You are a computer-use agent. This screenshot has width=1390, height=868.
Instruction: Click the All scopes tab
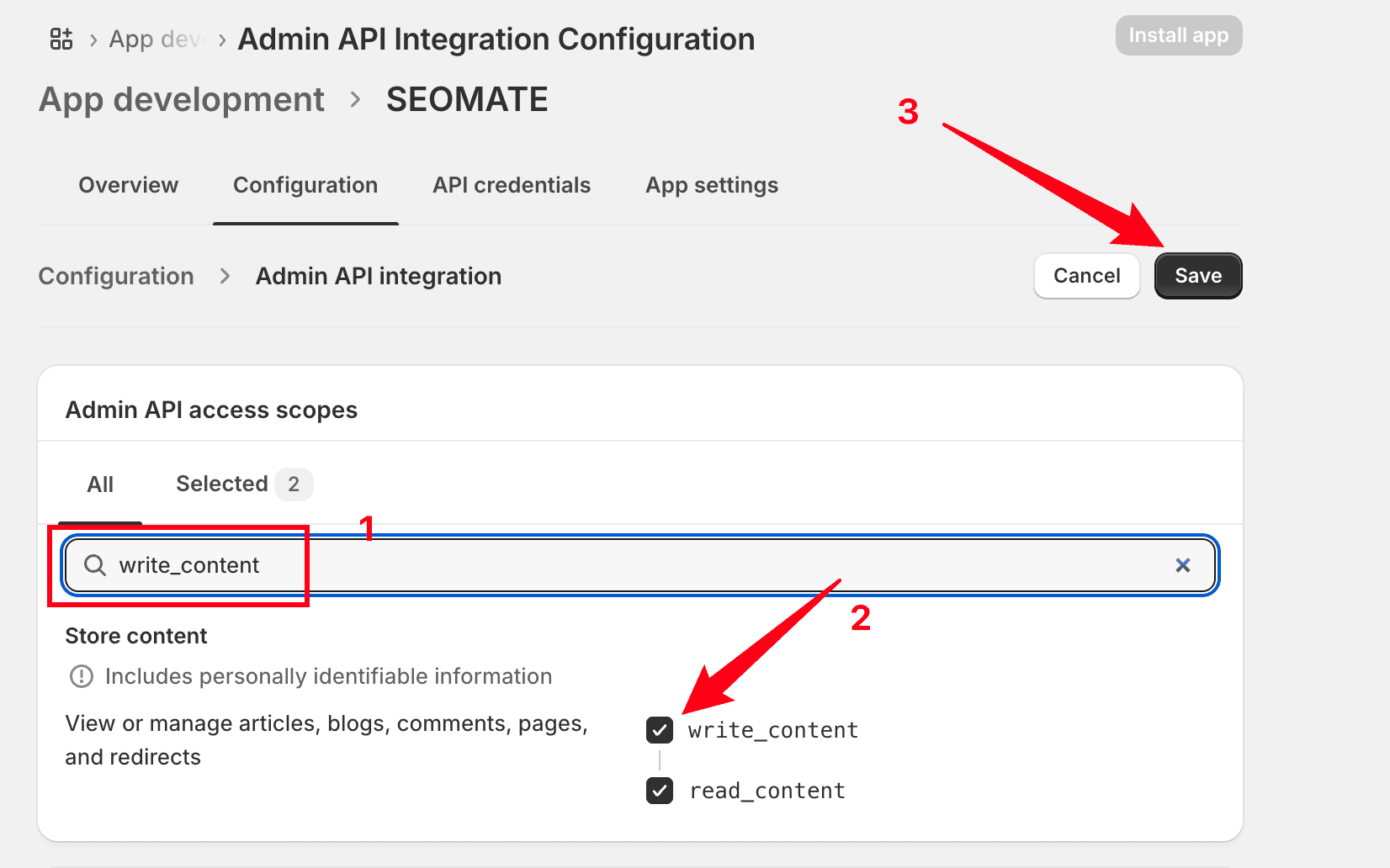[x=100, y=484]
